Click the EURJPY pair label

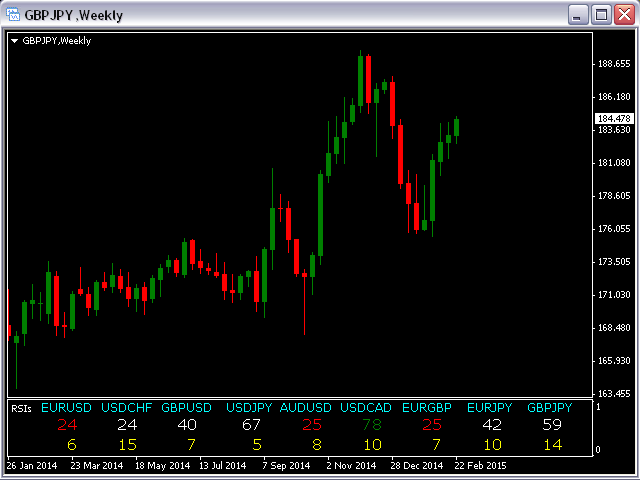489,408
